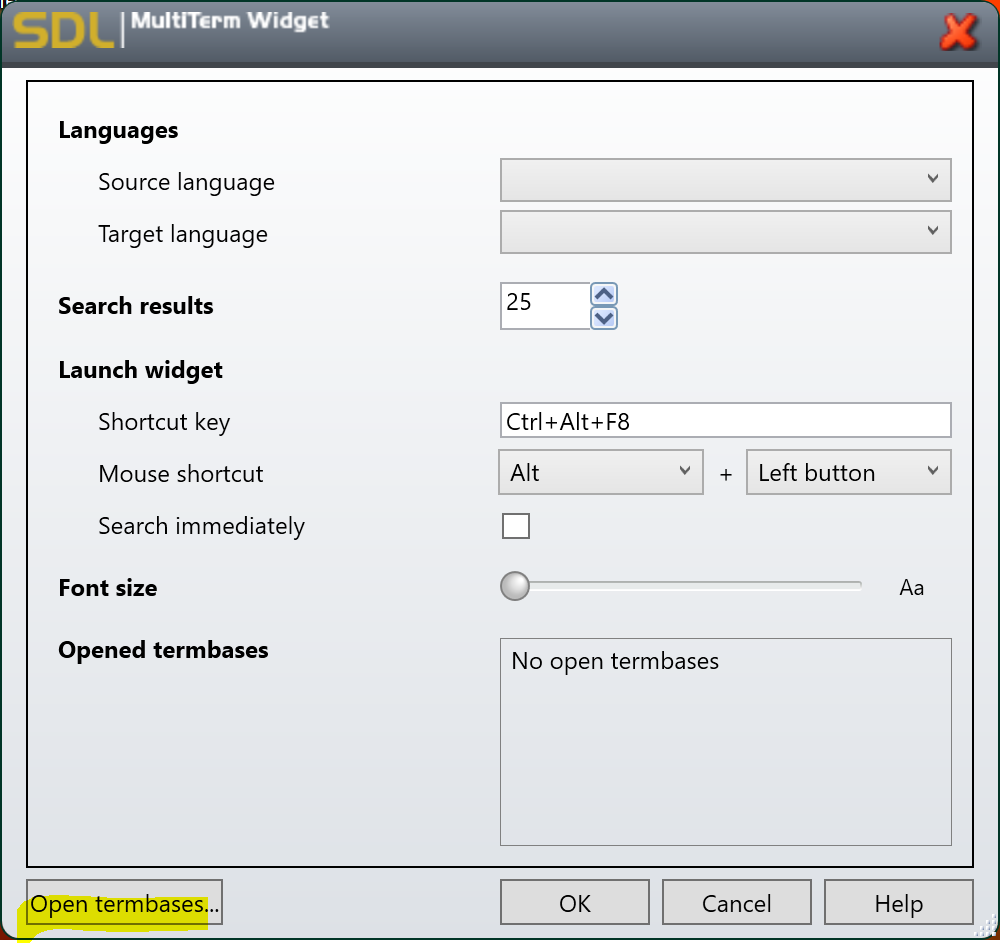Adjust the Font size slider handle
Viewport: 1000px width, 943px height.
[x=514, y=586]
